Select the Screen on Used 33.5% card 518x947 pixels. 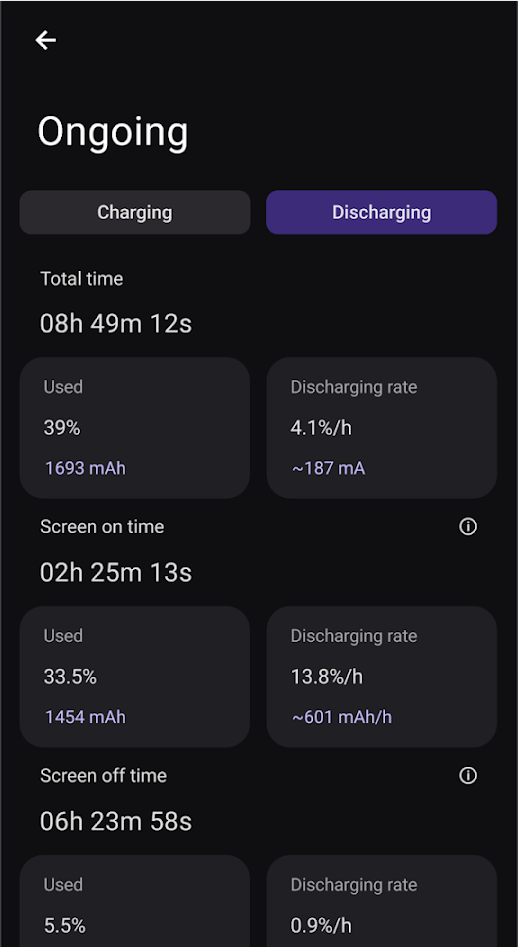click(x=135, y=676)
